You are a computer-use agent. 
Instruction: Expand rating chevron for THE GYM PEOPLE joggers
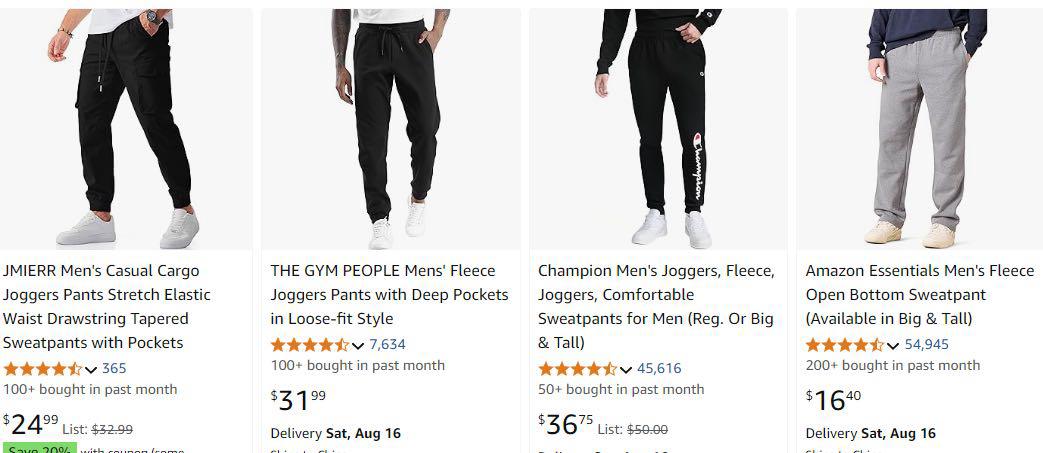(x=358, y=345)
